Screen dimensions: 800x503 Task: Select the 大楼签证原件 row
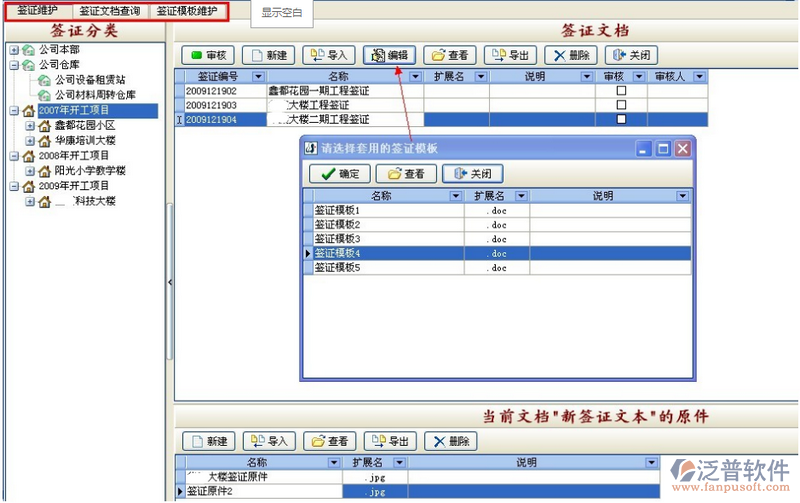tap(418, 477)
